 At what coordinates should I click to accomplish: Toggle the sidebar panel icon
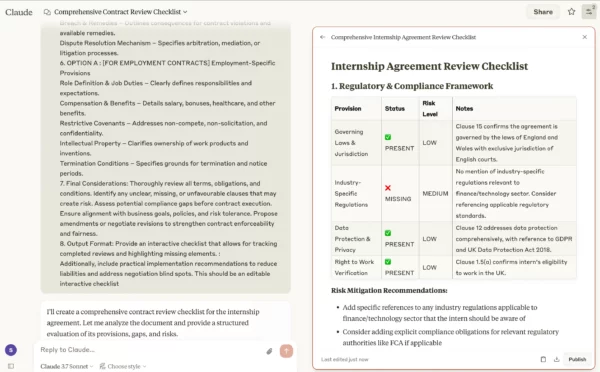(x=11, y=366)
